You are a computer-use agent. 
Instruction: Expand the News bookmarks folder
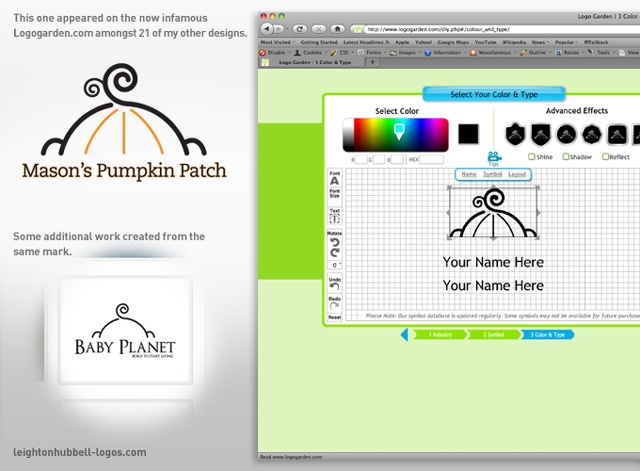pos(540,42)
